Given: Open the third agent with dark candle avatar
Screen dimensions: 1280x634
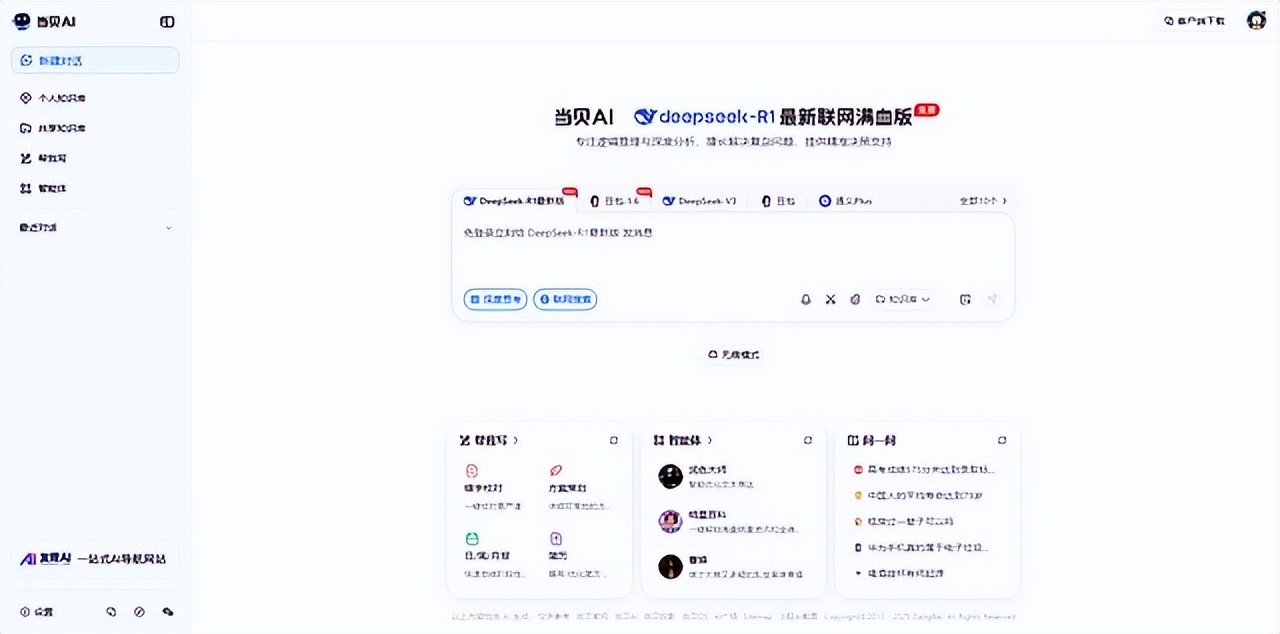Looking at the screenshot, I should point(670,567).
